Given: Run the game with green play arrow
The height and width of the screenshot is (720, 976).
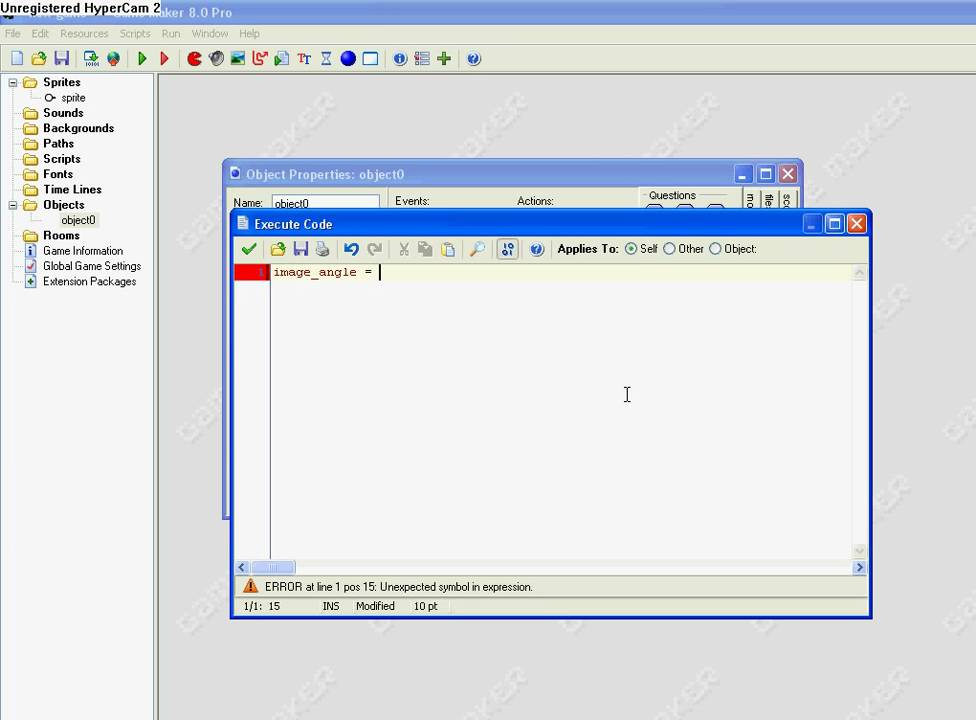Looking at the screenshot, I should pyautogui.click(x=142, y=58).
